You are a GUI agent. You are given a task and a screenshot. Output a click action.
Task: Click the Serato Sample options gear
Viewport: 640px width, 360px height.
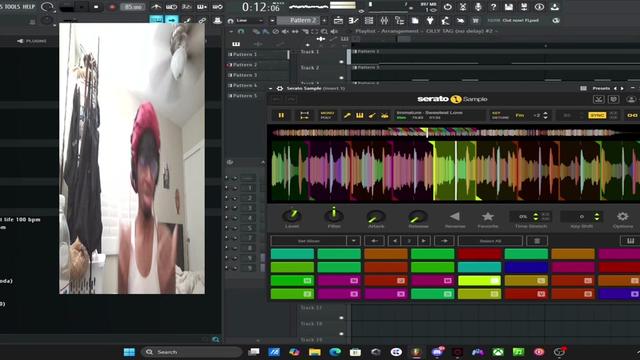(622, 216)
